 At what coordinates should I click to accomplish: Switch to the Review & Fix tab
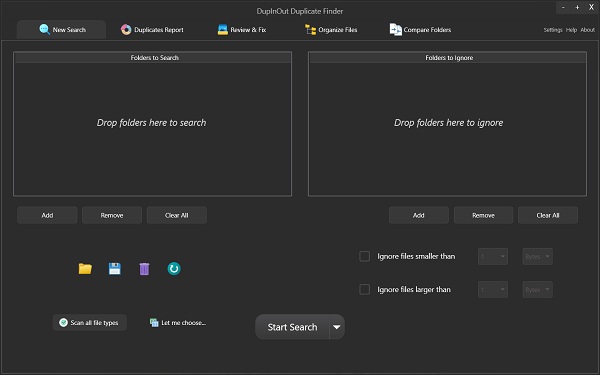pyautogui.click(x=242, y=29)
